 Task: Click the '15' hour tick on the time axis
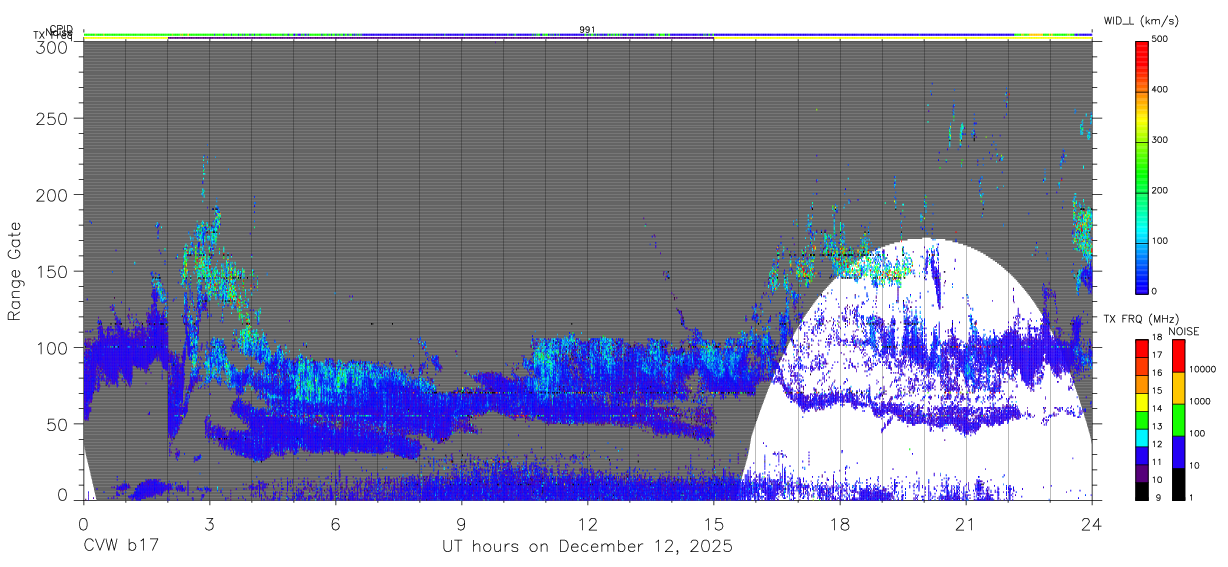[x=714, y=523]
